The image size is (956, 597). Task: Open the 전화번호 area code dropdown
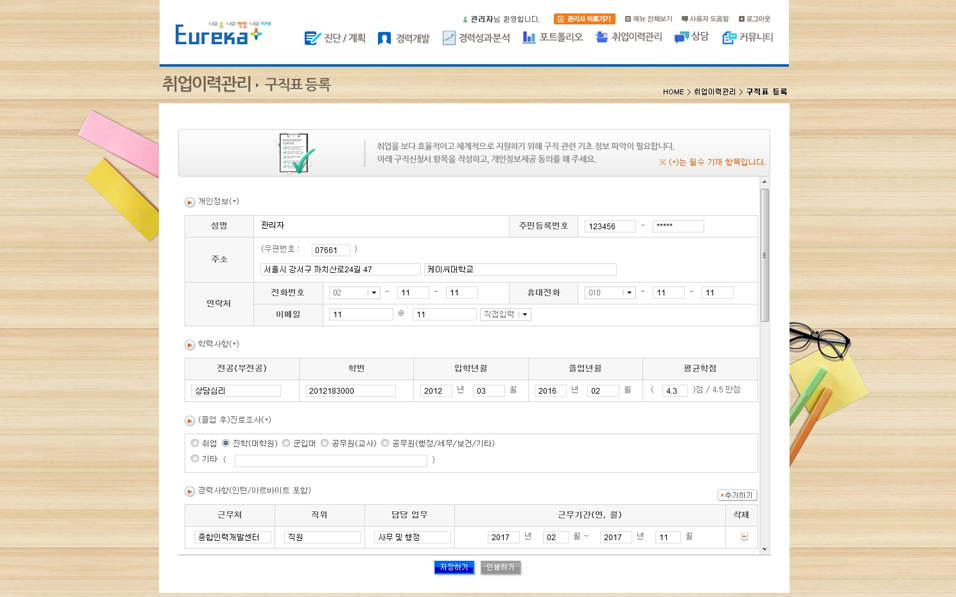[355, 293]
